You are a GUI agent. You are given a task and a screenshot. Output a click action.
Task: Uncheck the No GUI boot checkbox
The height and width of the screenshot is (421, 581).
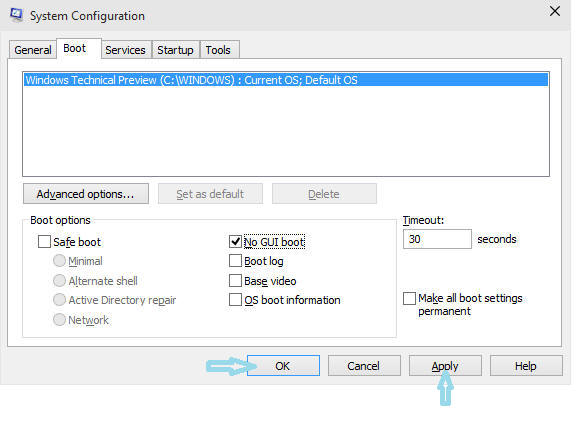(235, 242)
